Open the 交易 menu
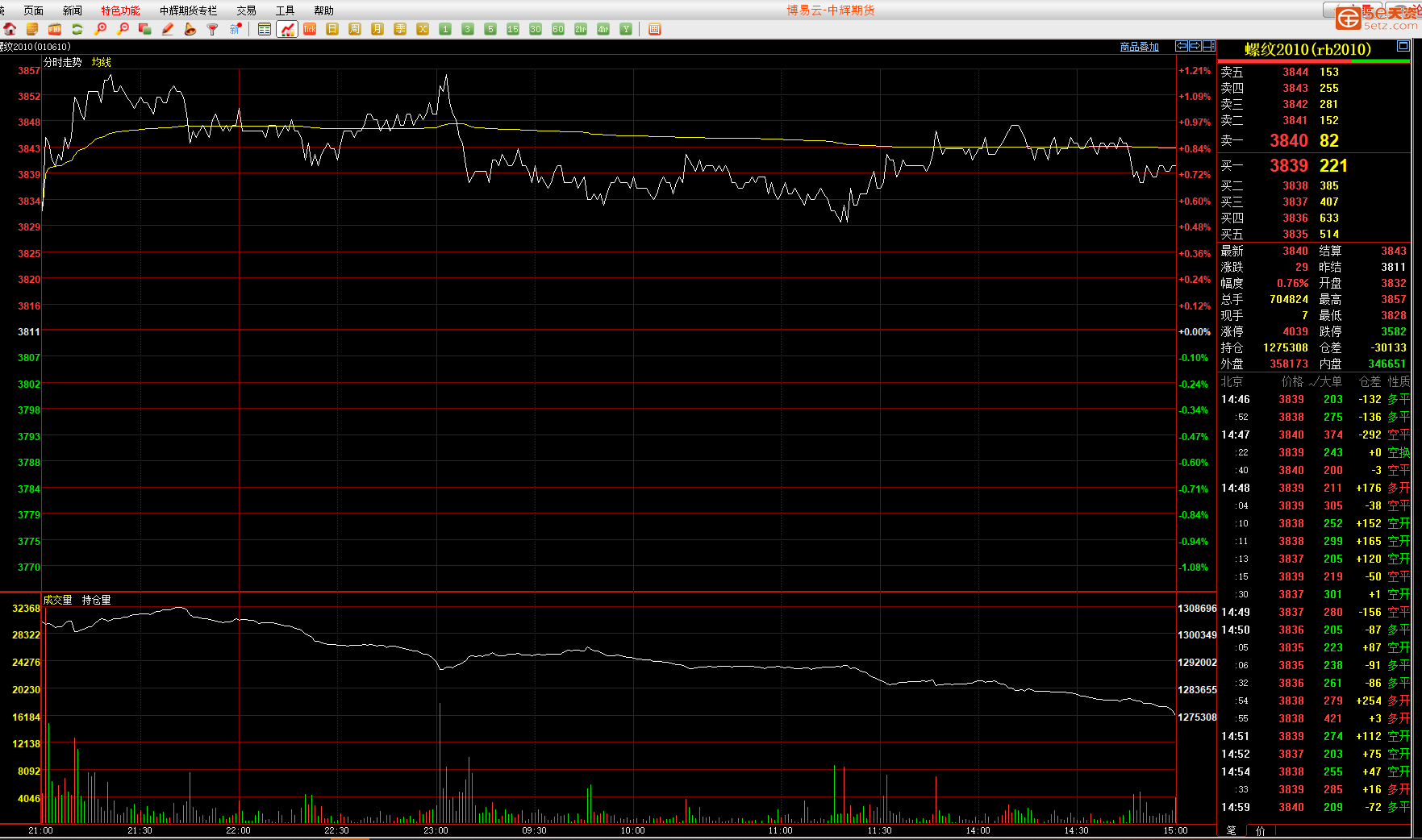This screenshot has width=1422, height=840. (246, 10)
